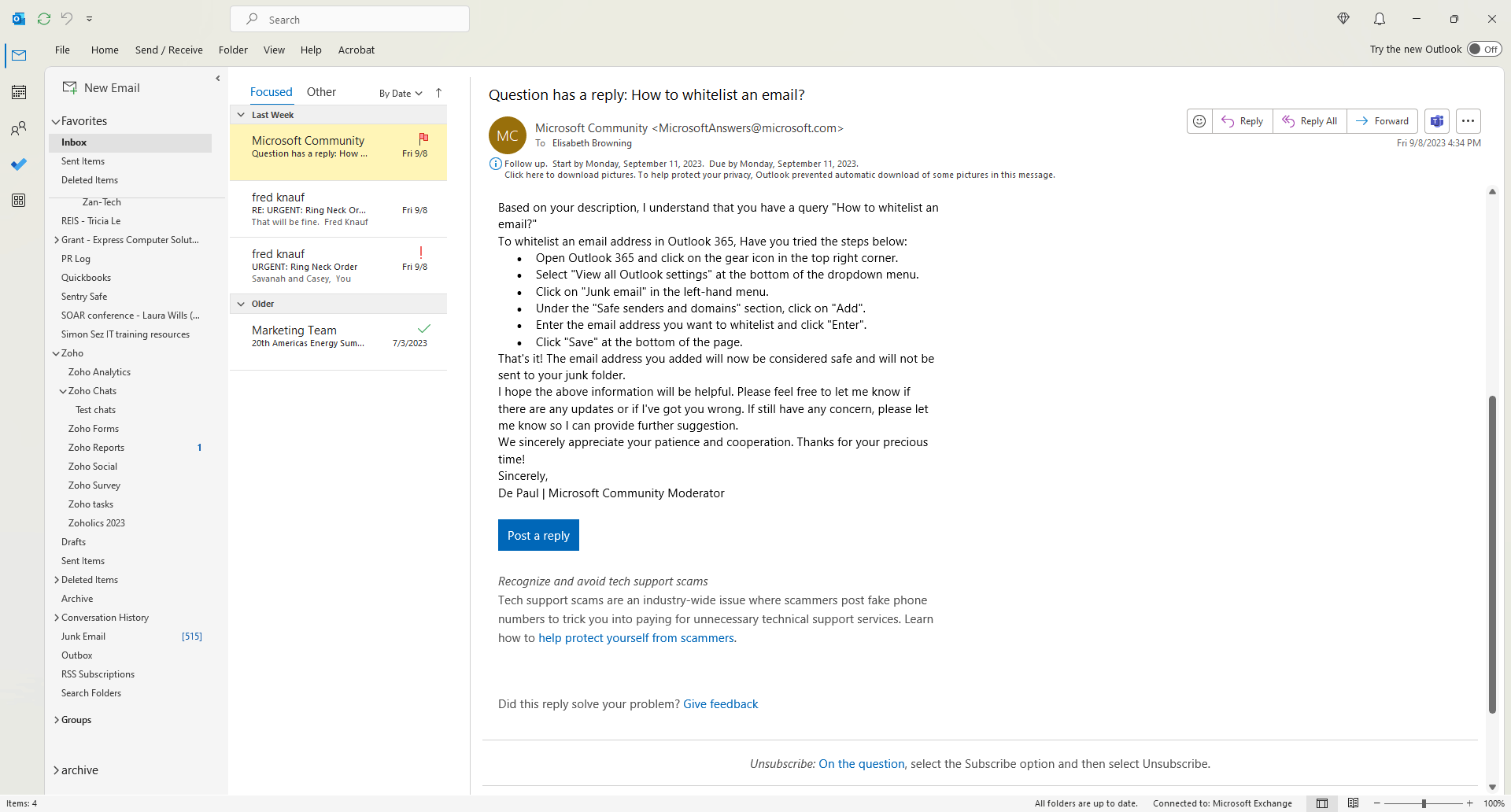Switch to Normal view in status bar
Screen dimensions: 1511x812
(x=1322, y=803)
